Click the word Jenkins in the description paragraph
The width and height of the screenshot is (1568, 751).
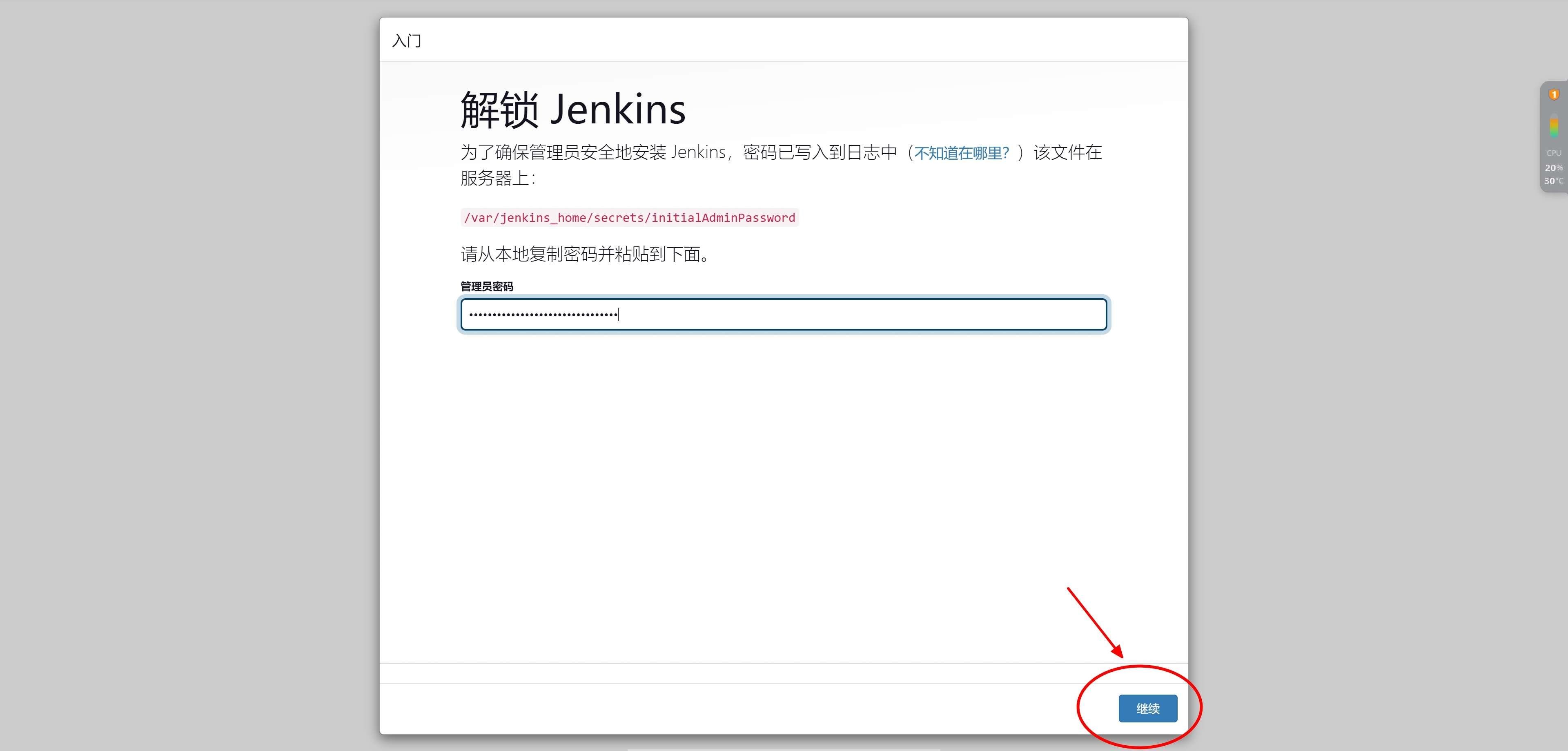[698, 152]
